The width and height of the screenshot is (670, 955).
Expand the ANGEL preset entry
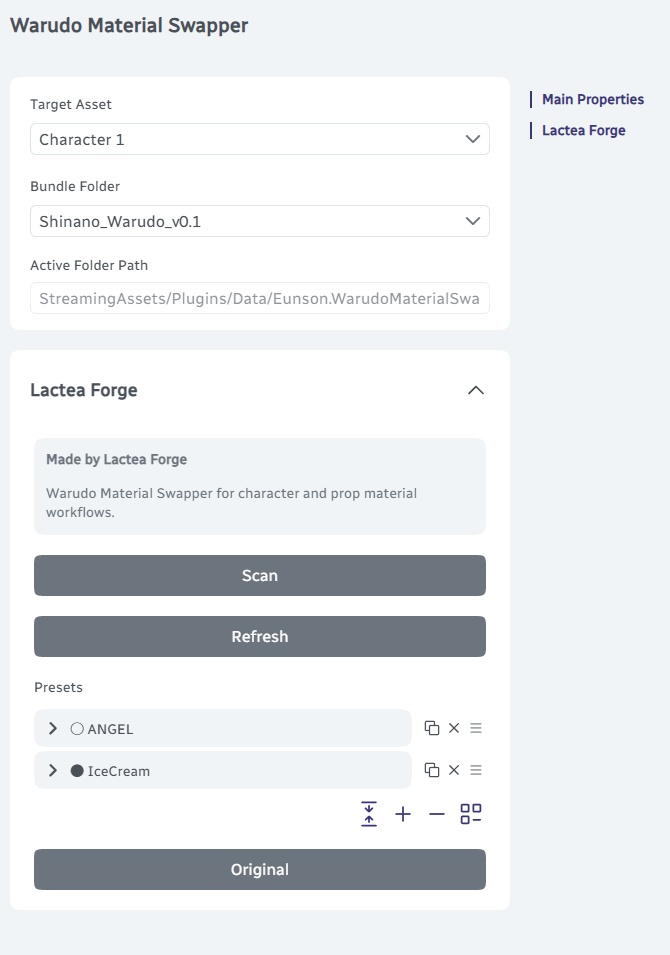coord(53,728)
